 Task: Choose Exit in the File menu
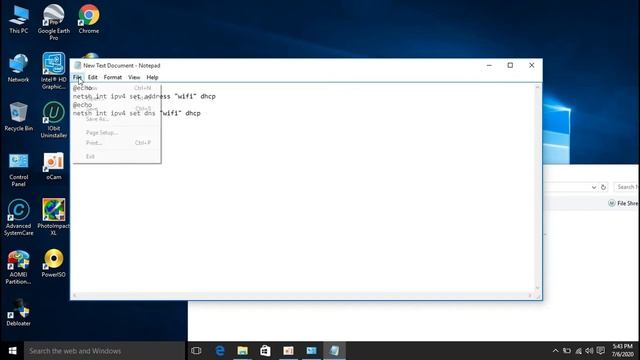[x=117, y=156]
